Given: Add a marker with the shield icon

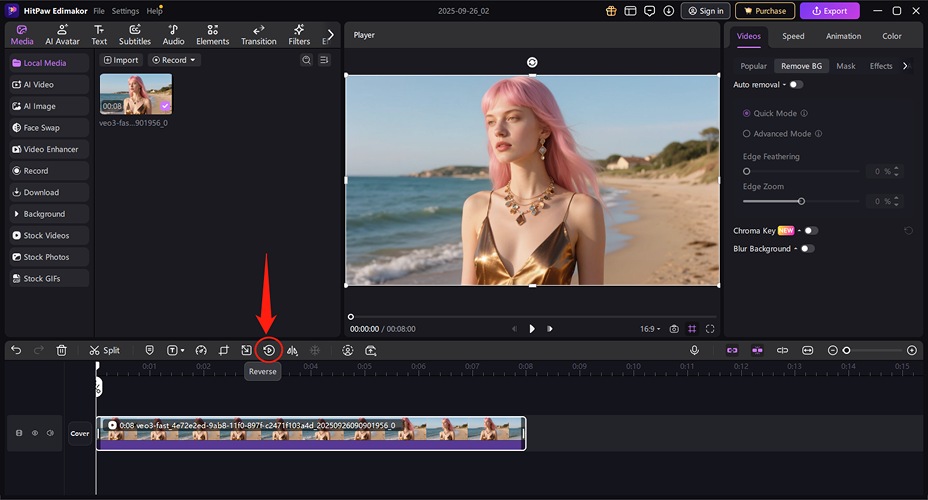Looking at the screenshot, I should [x=149, y=350].
